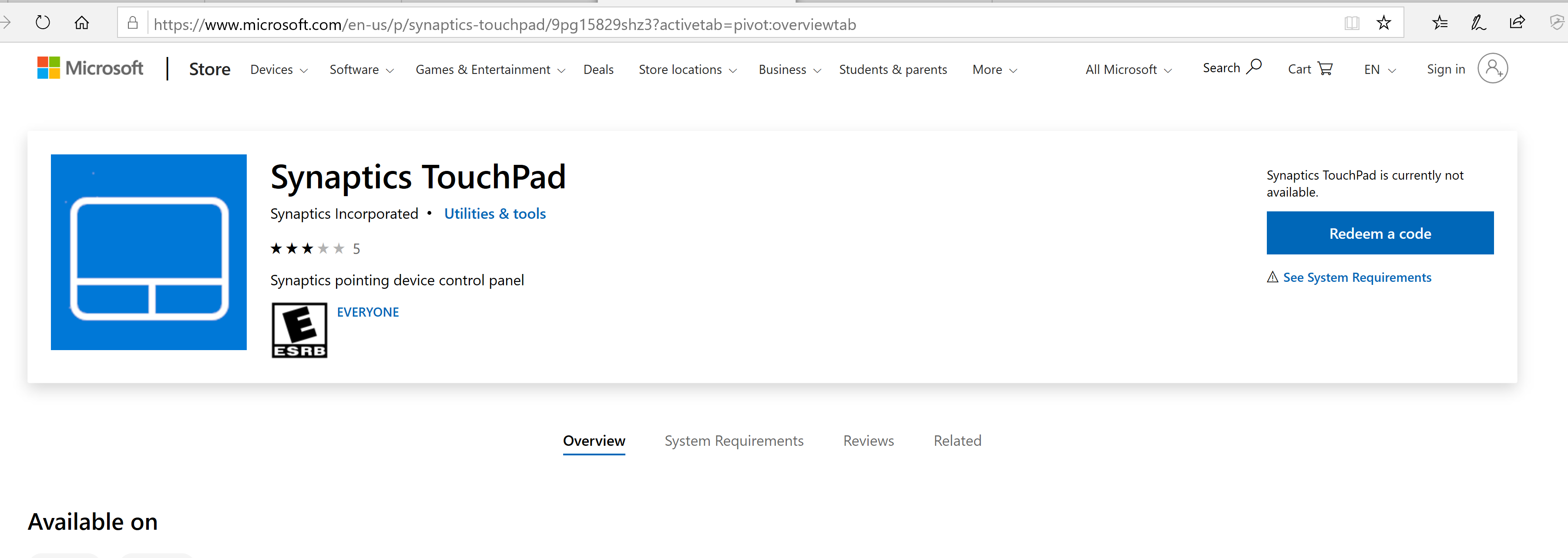
Task: Switch to the Reviews tab
Action: [x=869, y=441]
